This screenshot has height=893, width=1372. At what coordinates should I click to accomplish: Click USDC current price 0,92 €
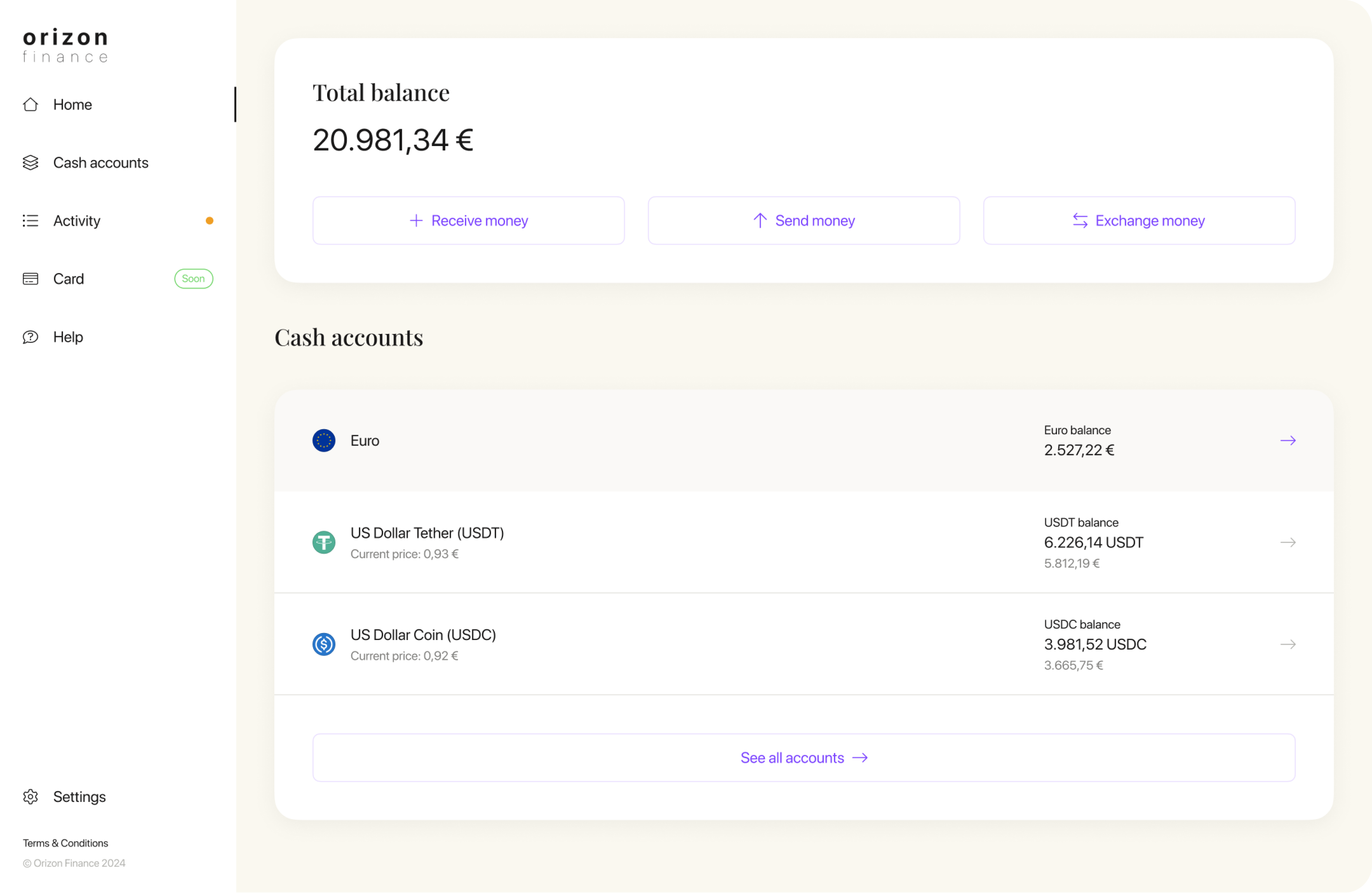tap(404, 656)
